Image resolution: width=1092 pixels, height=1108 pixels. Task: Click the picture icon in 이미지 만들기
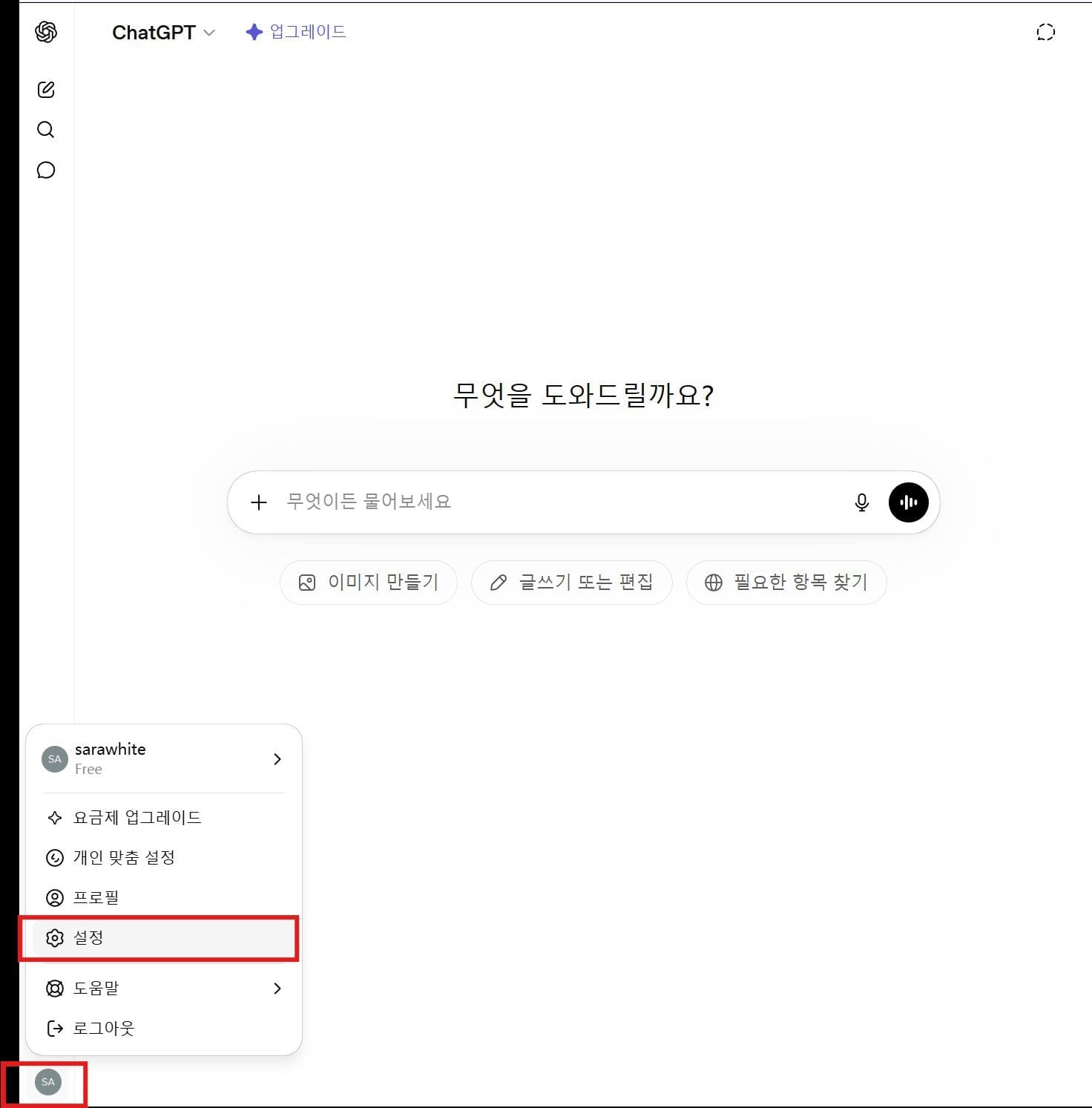tap(307, 583)
